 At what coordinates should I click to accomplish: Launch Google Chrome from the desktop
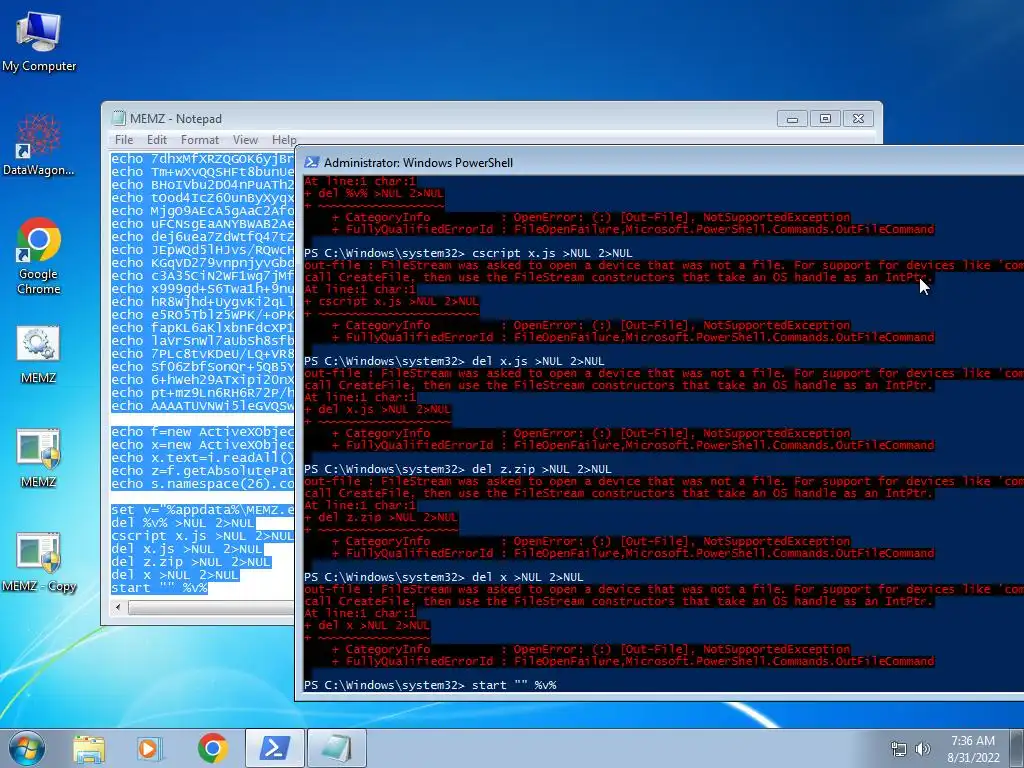(x=39, y=256)
